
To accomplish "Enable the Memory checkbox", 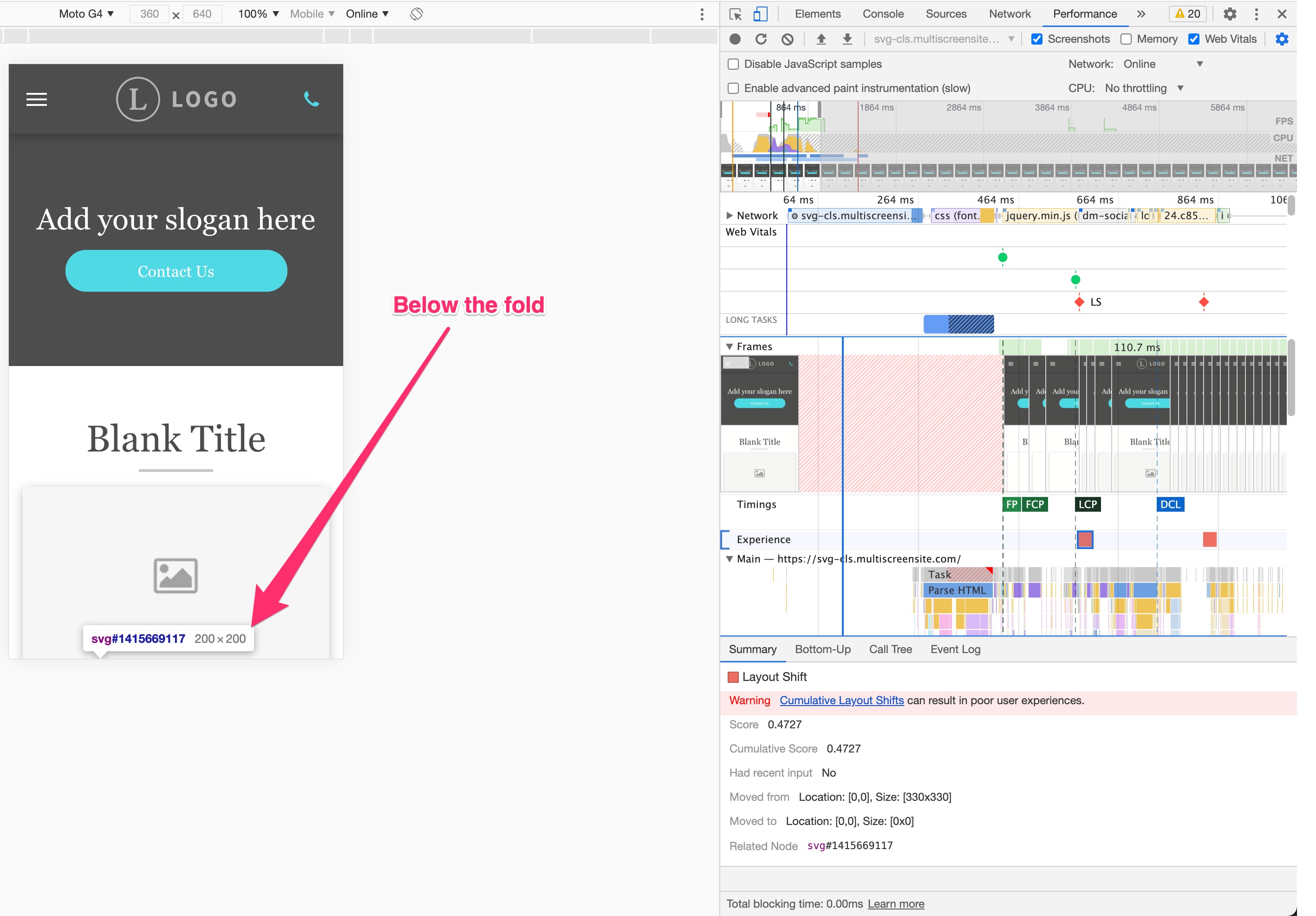I will (1126, 39).
